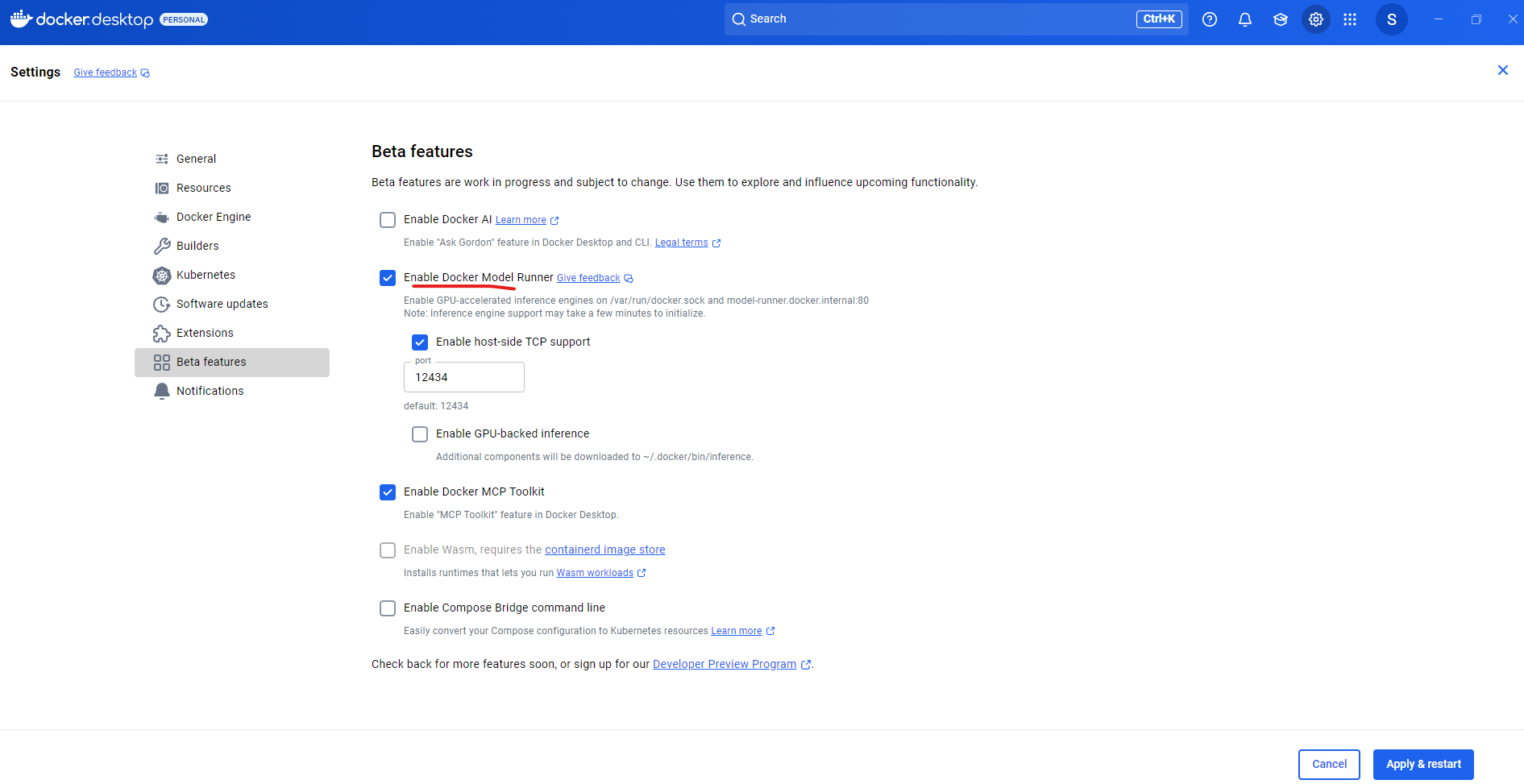Click the Docker whale logo
The width and height of the screenshot is (1524, 784).
(21, 19)
